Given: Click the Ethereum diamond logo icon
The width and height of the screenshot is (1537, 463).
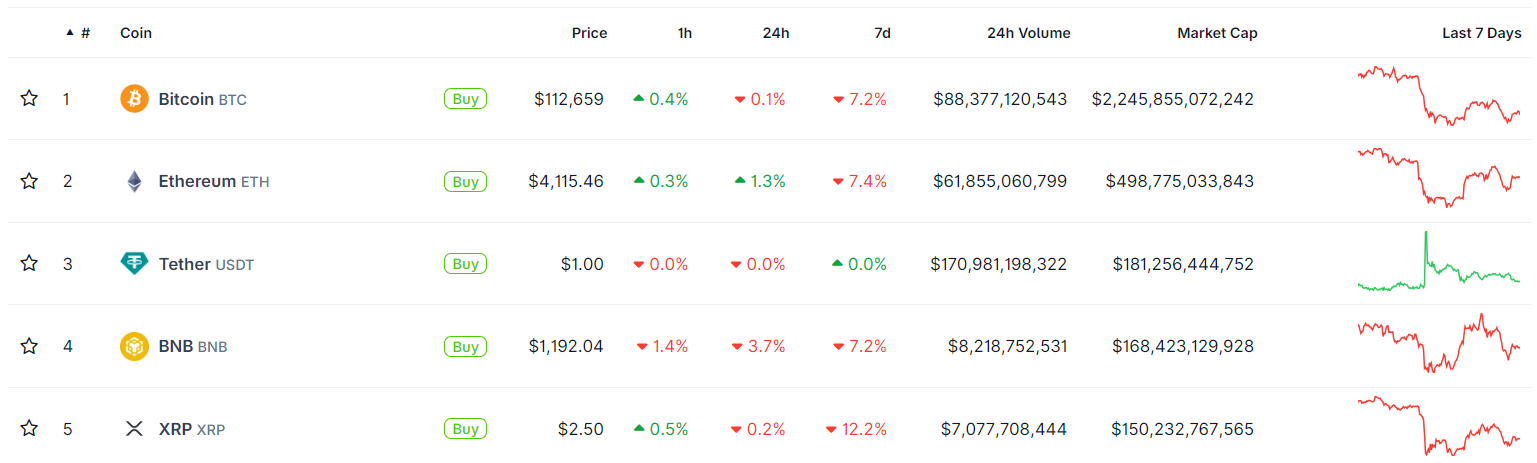Looking at the screenshot, I should (x=134, y=181).
